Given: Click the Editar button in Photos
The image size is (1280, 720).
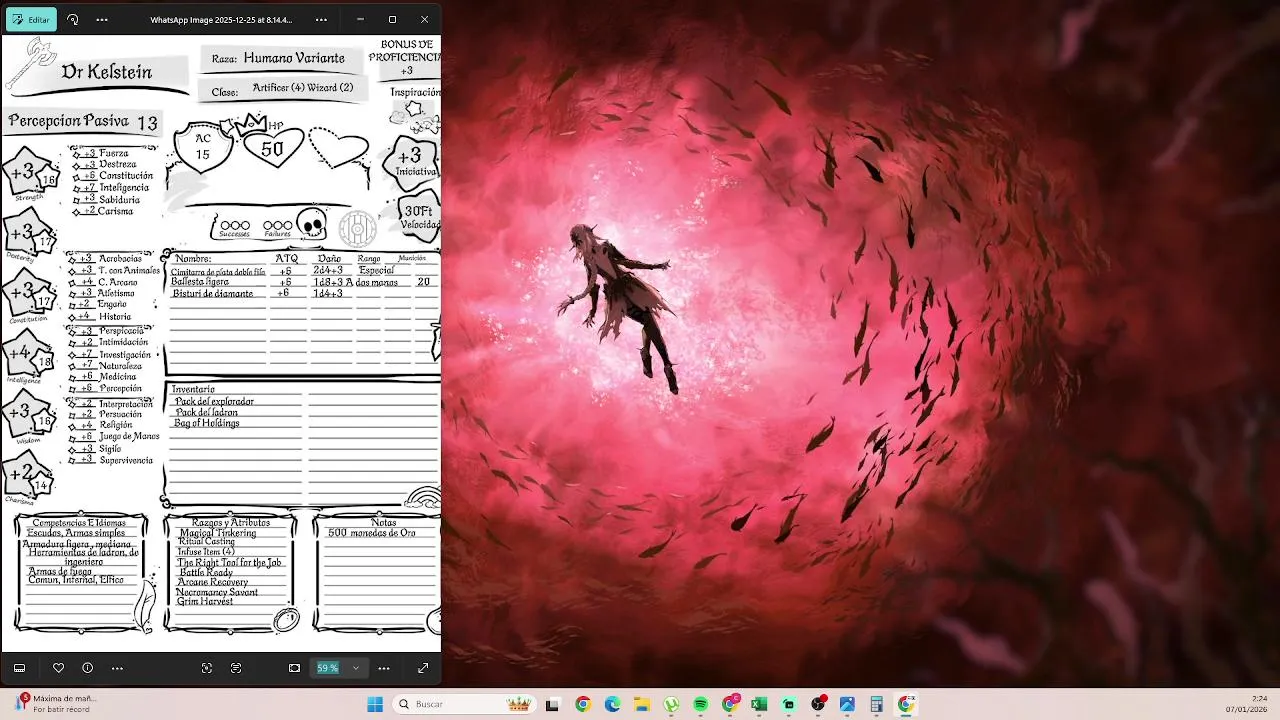Looking at the screenshot, I should coord(31,19).
